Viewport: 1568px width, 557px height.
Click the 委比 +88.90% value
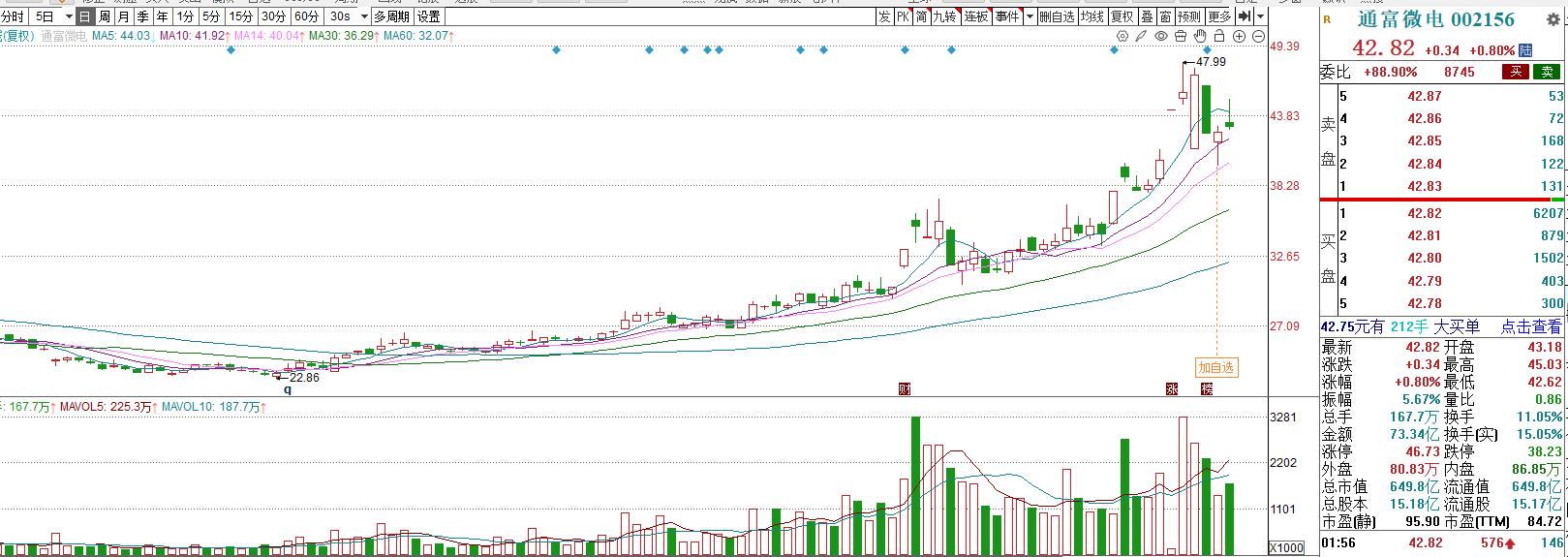click(1390, 72)
